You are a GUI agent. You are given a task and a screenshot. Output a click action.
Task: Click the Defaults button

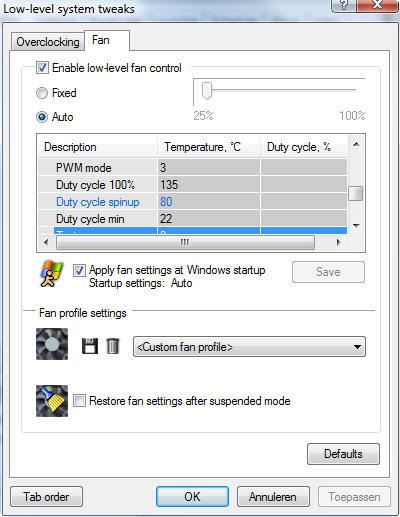[x=343, y=454]
